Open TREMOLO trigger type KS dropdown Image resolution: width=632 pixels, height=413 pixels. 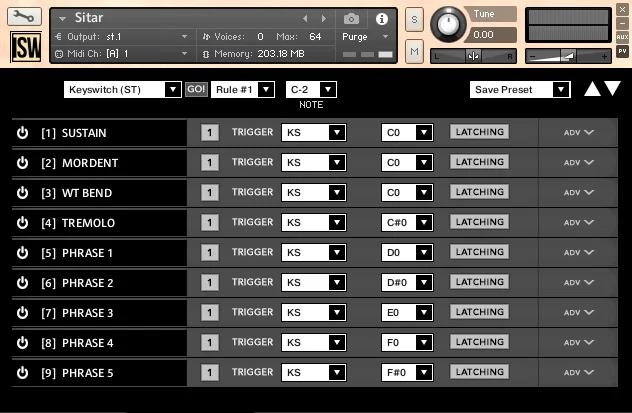coord(314,222)
